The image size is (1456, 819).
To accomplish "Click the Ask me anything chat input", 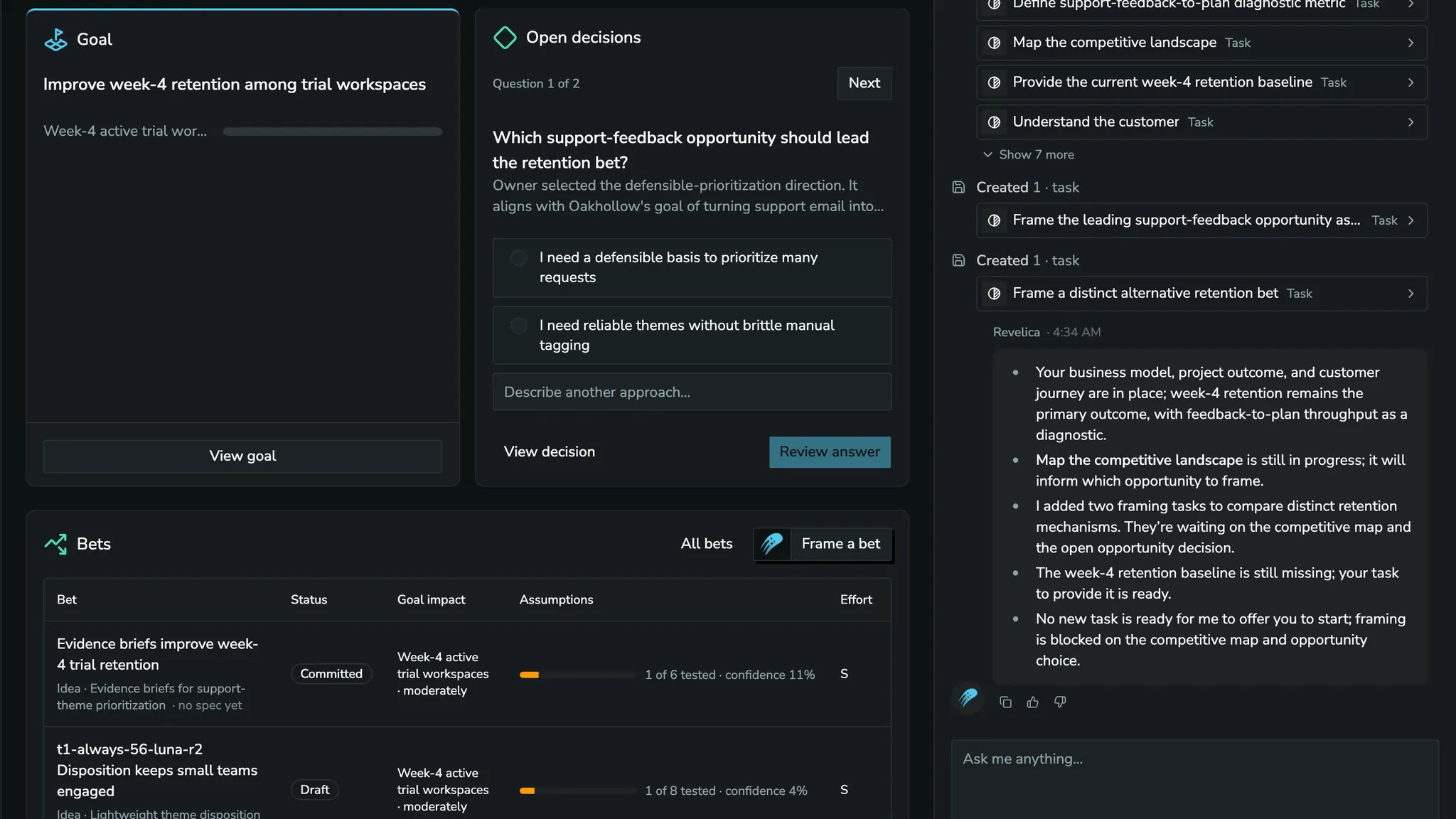I will [x=1194, y=779].
